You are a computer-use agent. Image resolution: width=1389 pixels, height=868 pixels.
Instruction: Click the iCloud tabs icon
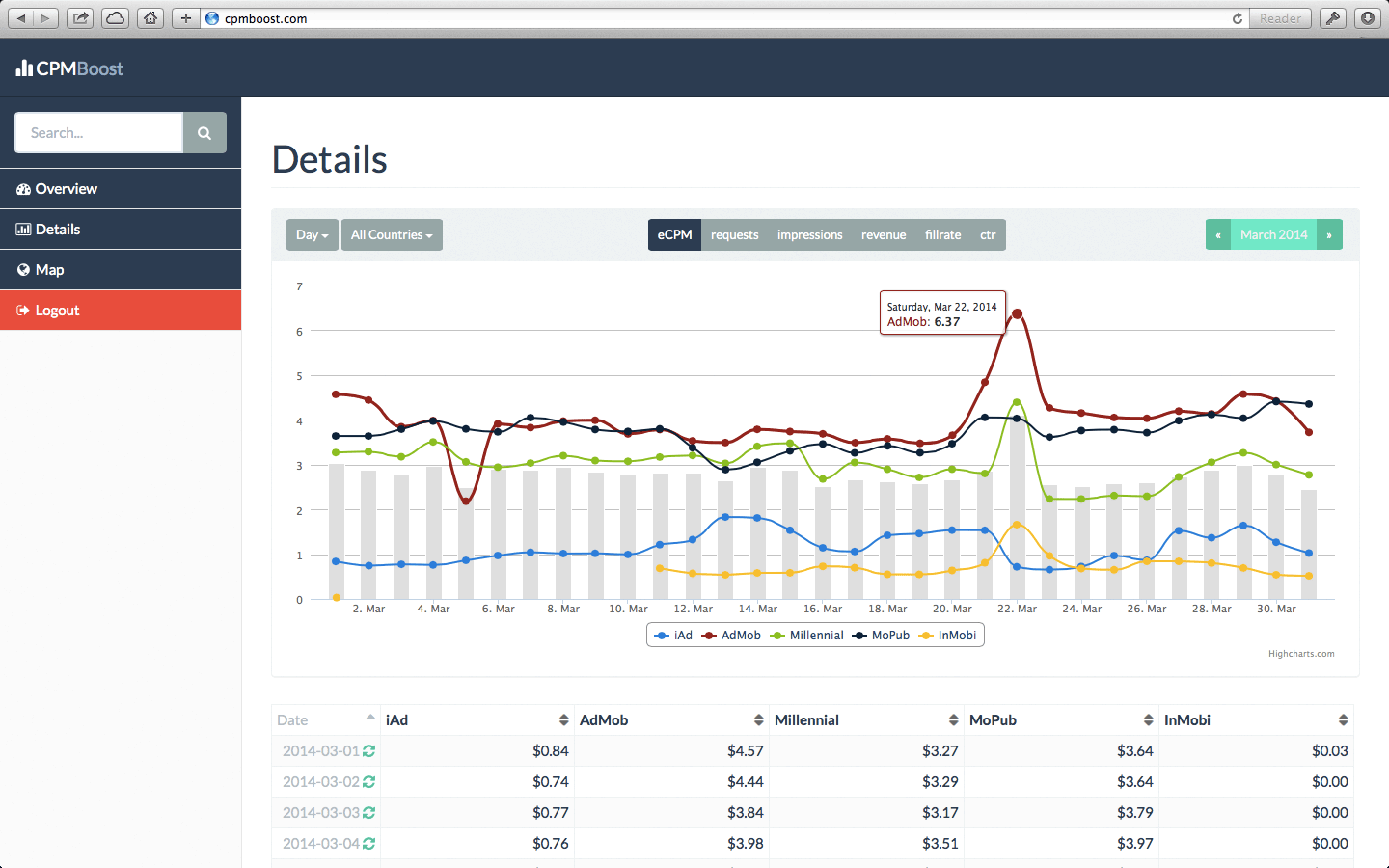pyautogui.click(x=115, y=18)
